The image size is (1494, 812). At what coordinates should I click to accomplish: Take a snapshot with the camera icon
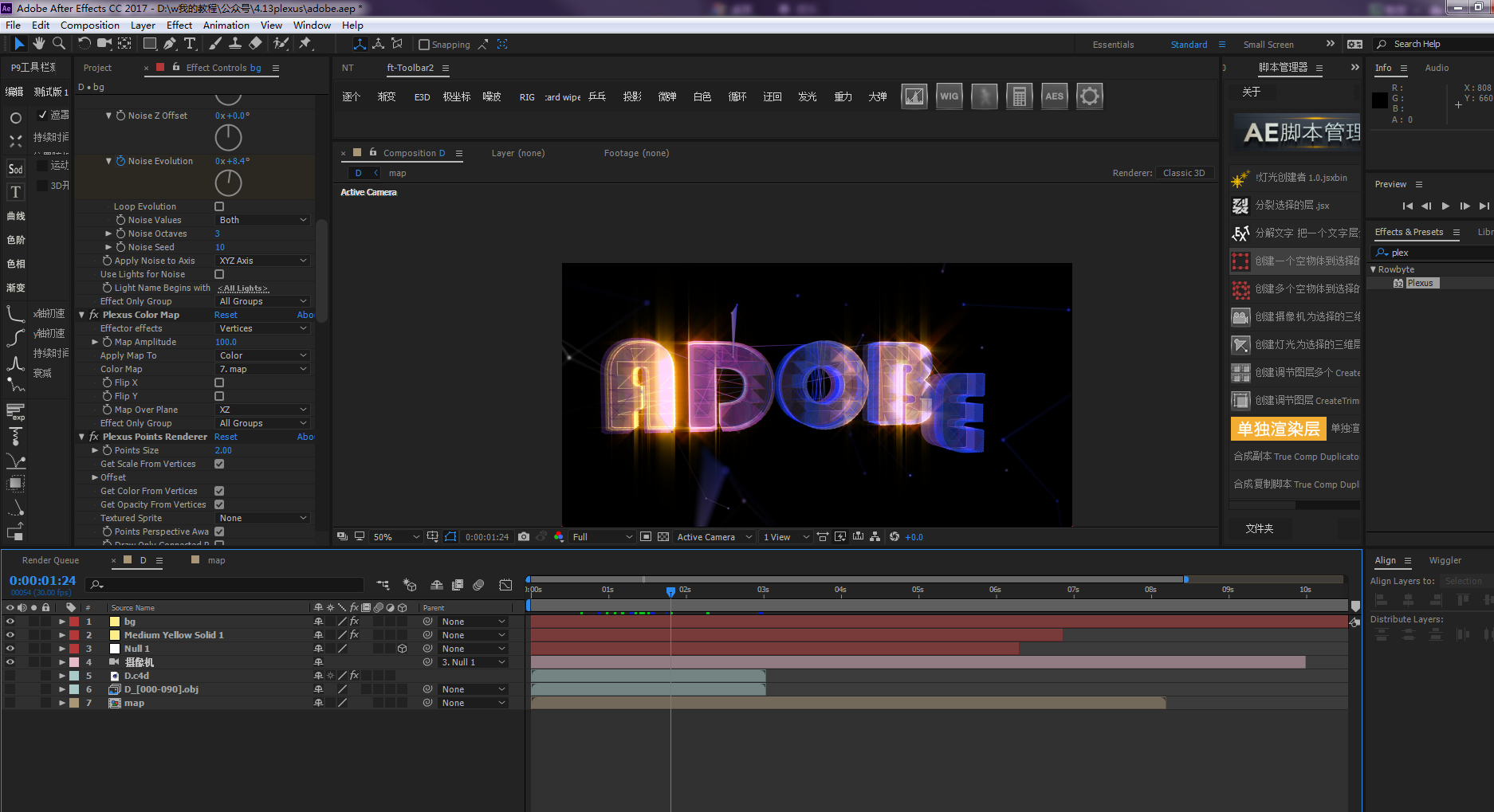pyautogui.click(x=524, y=537)
